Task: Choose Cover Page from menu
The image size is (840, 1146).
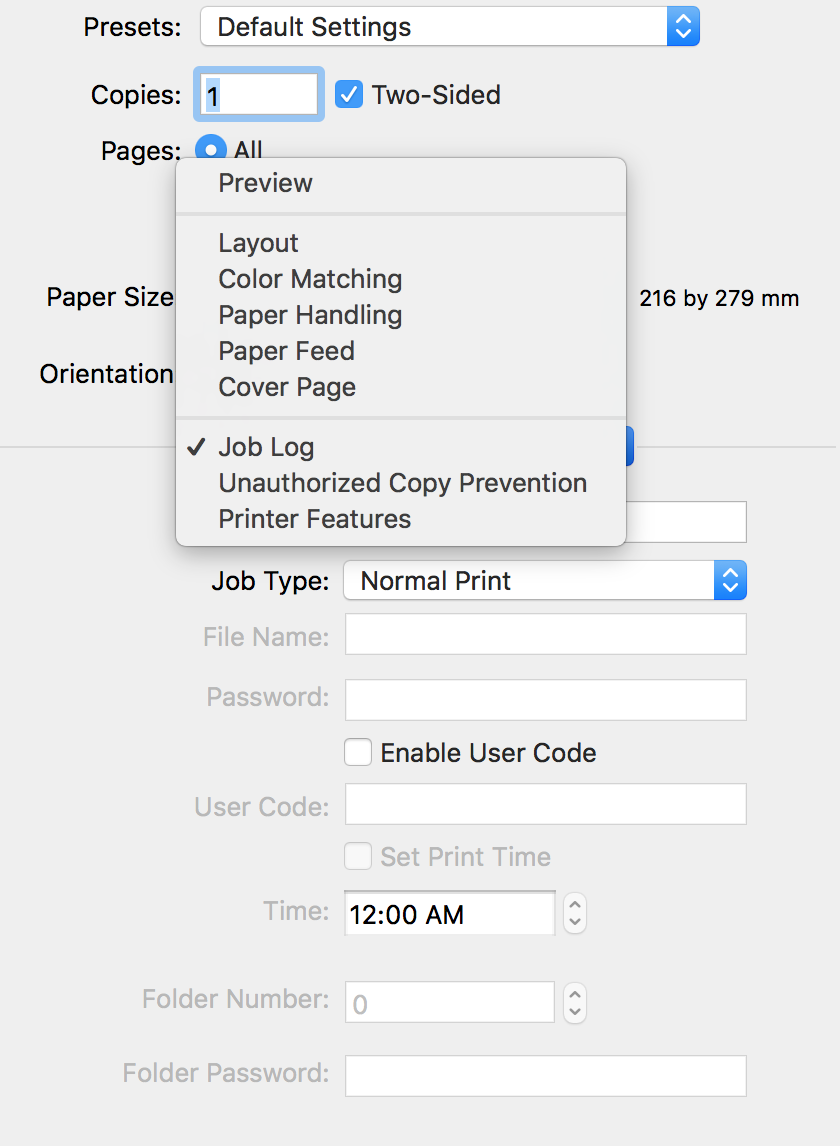Action: pos(287,387)
